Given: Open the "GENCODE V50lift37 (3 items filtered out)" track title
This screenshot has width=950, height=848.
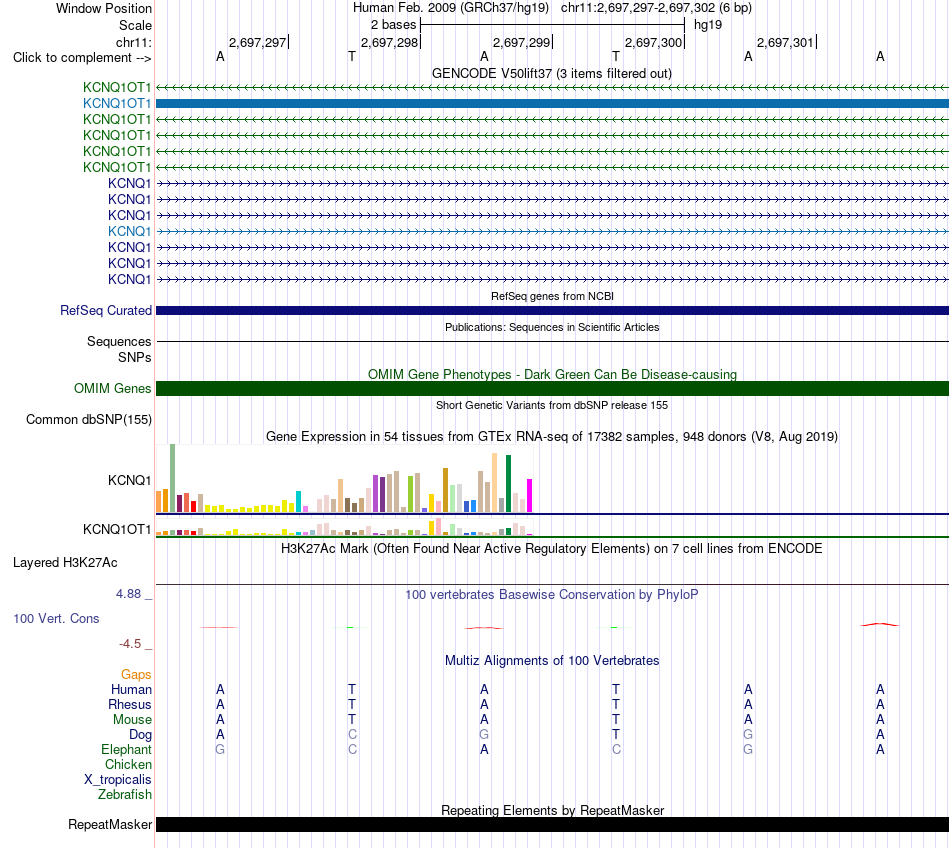Looking at the screenshot, I should [x=552, y=73].
